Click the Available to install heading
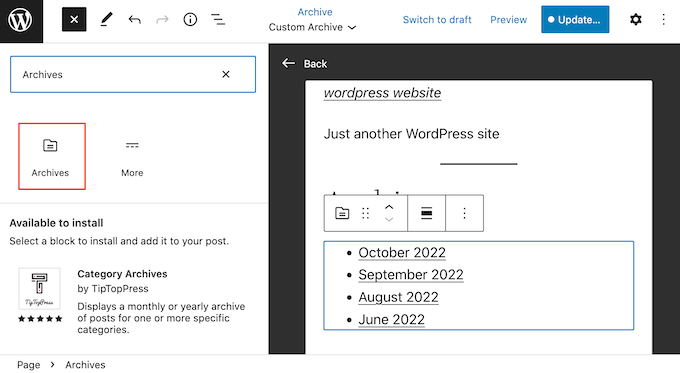Image resolution: width=680 pixels, height=373 pixels. [x=56, y=223]
